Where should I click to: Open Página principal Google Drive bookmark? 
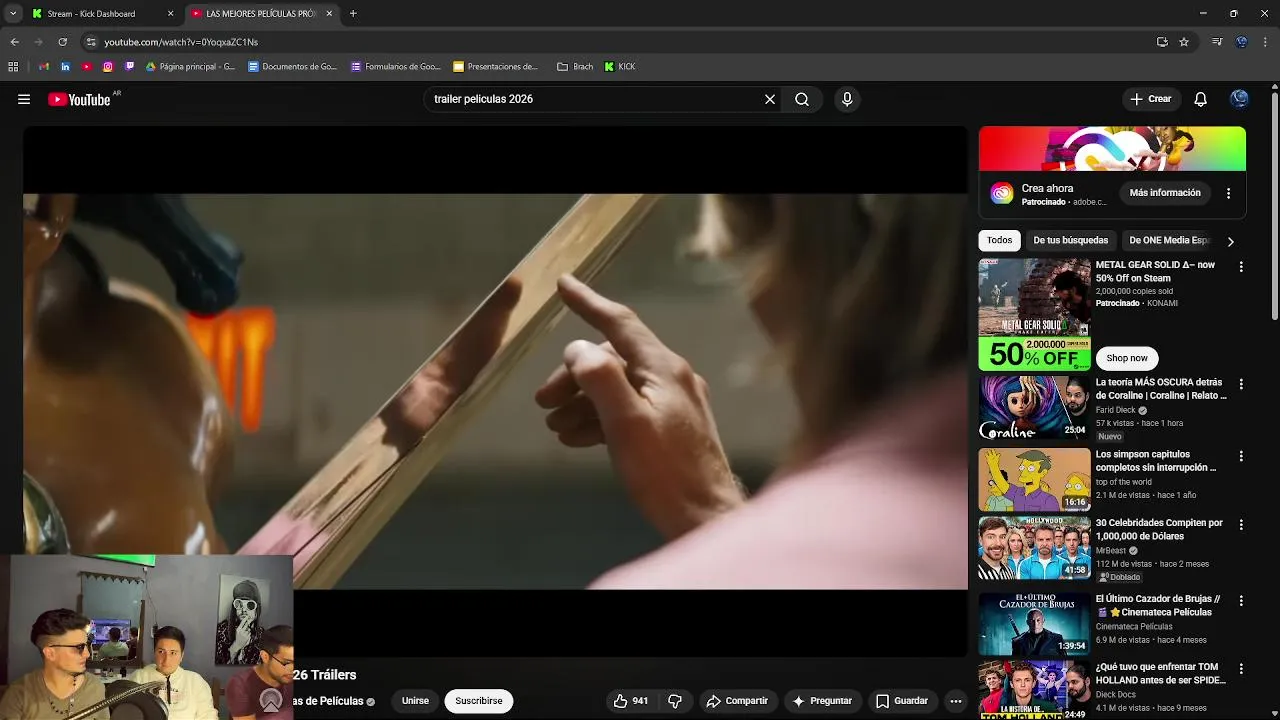(190, 67)
